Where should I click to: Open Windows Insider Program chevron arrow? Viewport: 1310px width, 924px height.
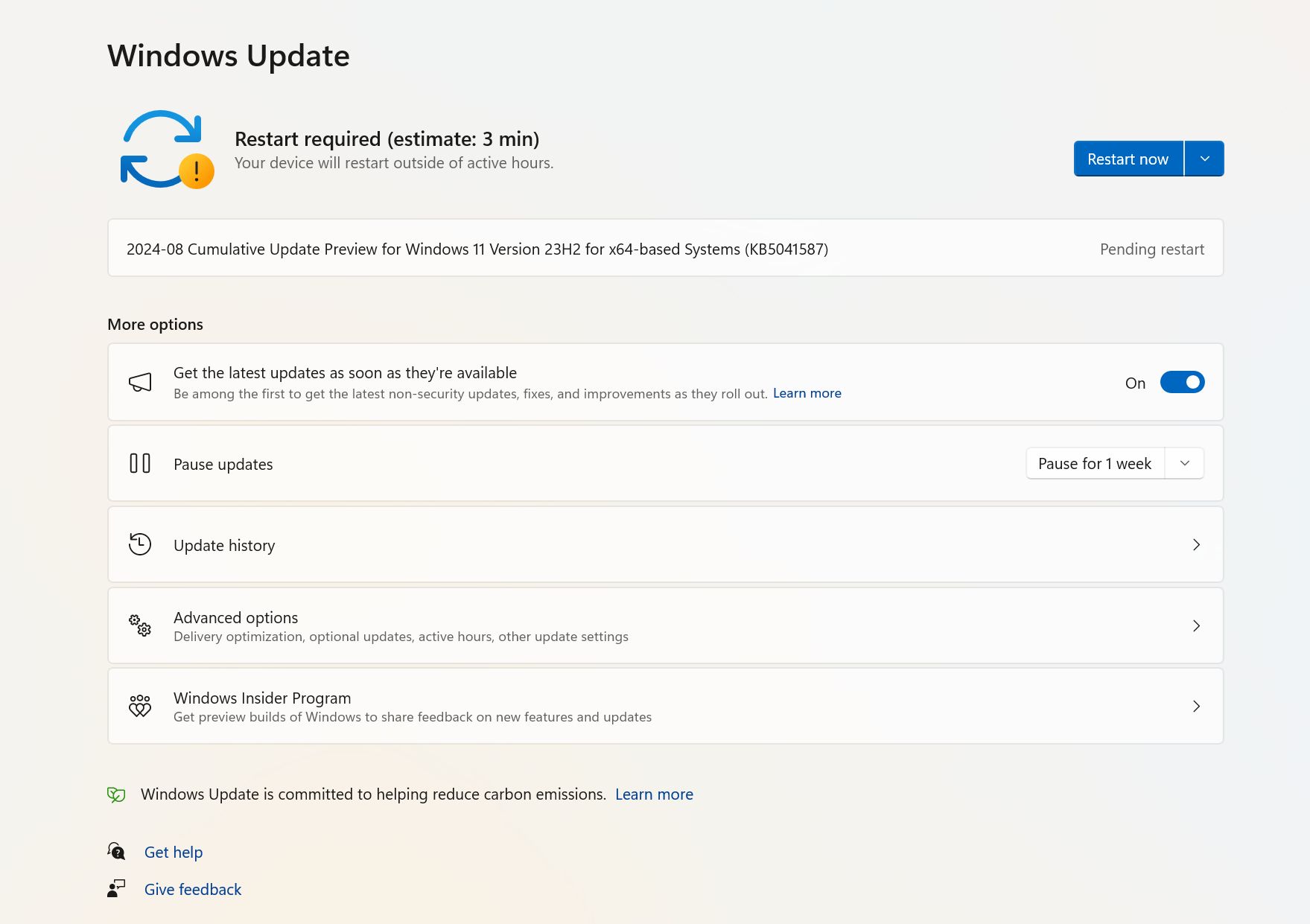coord(1196,706)
